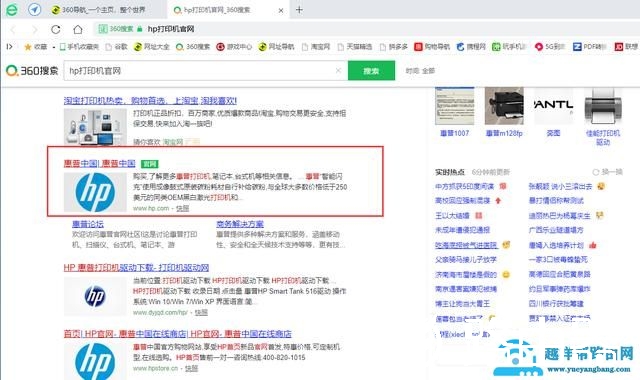Open the 网址导航 bookmark
Viewport: 640px width, 380px height.
click(276, 47)
